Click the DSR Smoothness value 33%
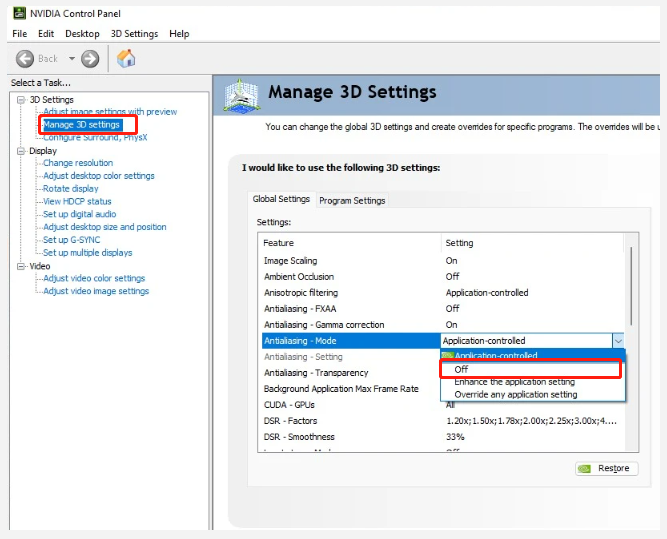 455,437
